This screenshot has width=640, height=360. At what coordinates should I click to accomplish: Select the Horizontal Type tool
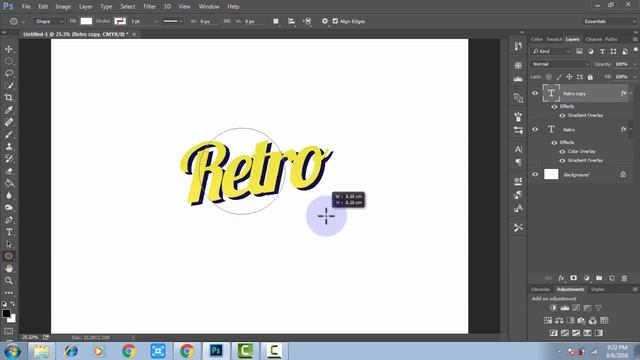pos(9,232)
